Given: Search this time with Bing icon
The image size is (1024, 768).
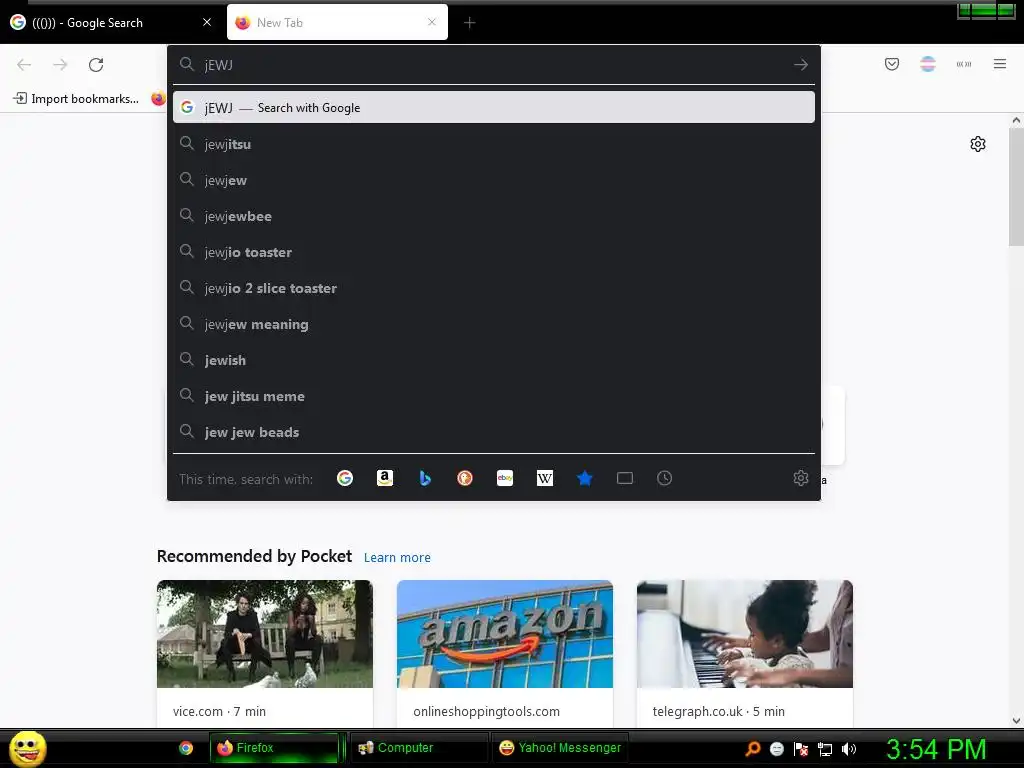Looking at the screenshot, I should 424,478.
